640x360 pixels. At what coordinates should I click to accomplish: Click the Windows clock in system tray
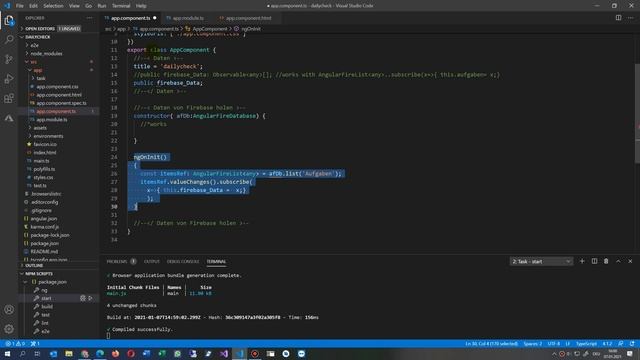(x=612, y=354)
